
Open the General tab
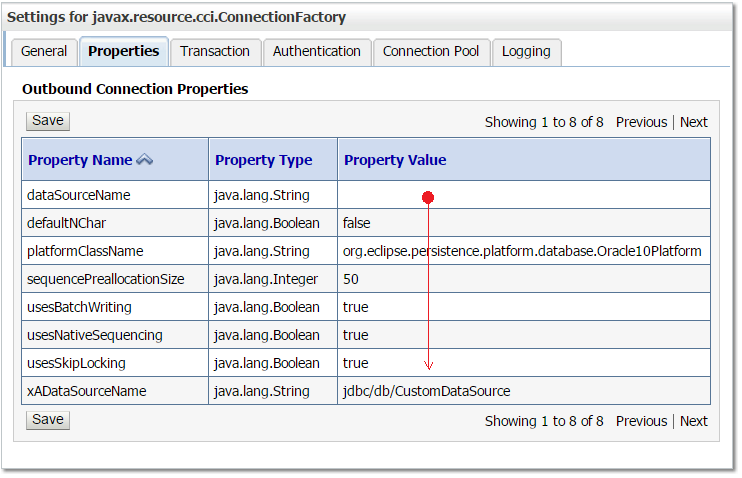tap(44, 52)
